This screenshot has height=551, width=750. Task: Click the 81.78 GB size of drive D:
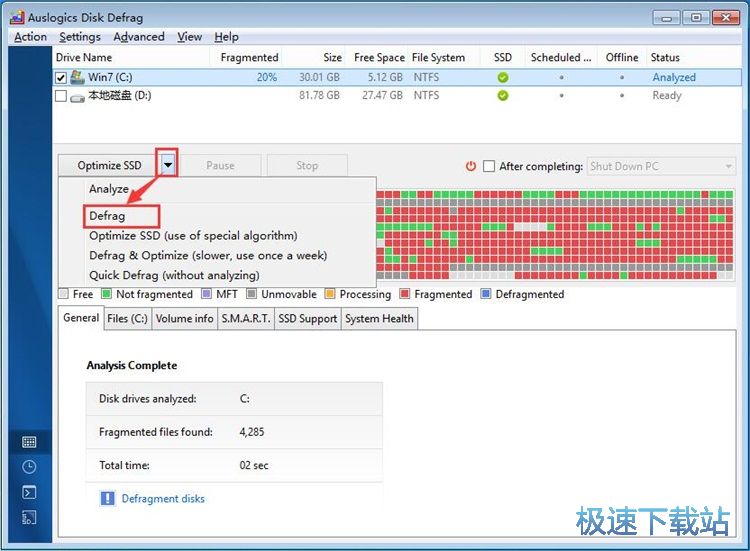(x=320, y=96)
